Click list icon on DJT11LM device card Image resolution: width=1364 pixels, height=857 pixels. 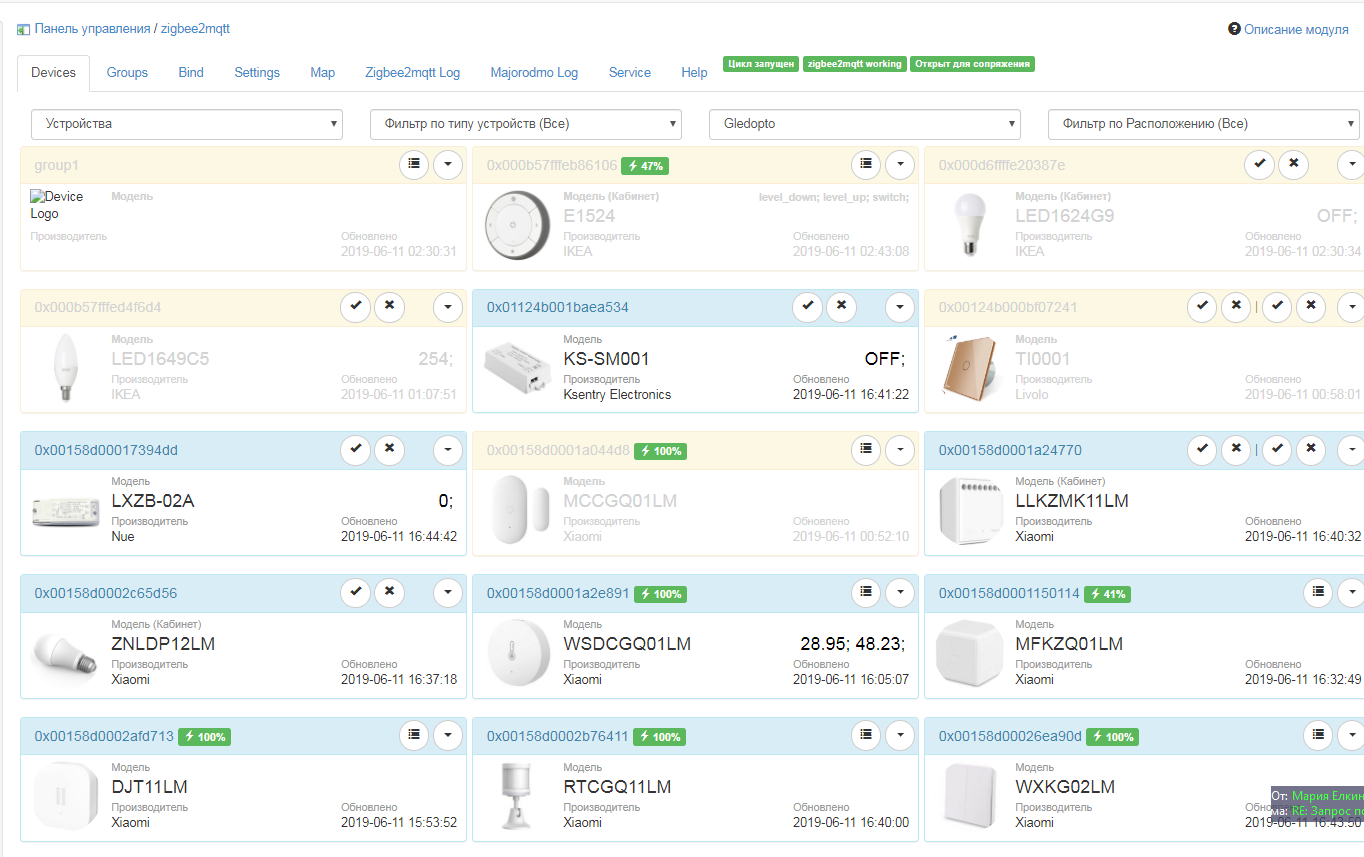point(414,735)
